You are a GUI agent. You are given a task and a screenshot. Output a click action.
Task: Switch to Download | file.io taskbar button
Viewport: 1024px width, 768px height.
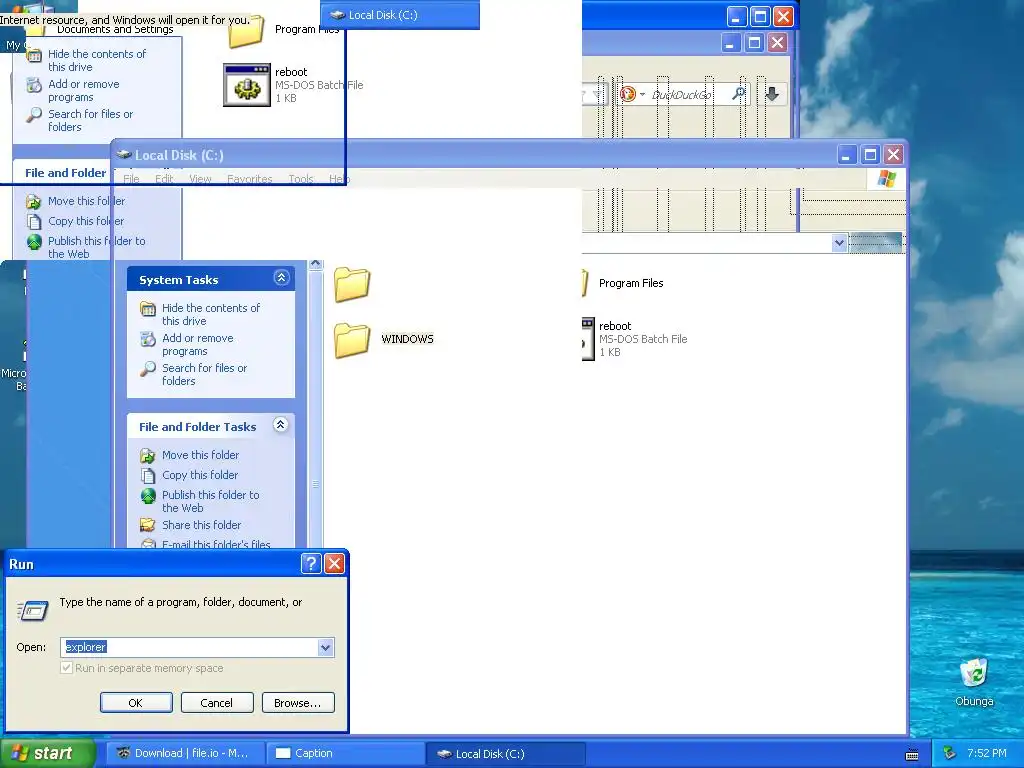185,753
